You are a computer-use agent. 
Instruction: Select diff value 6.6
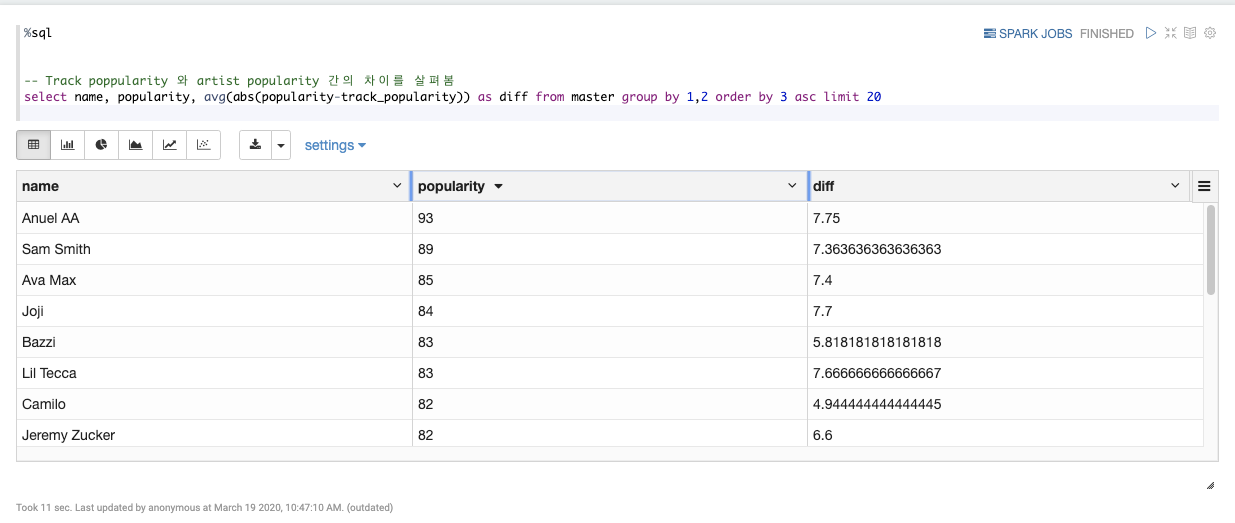(1005, 434)
